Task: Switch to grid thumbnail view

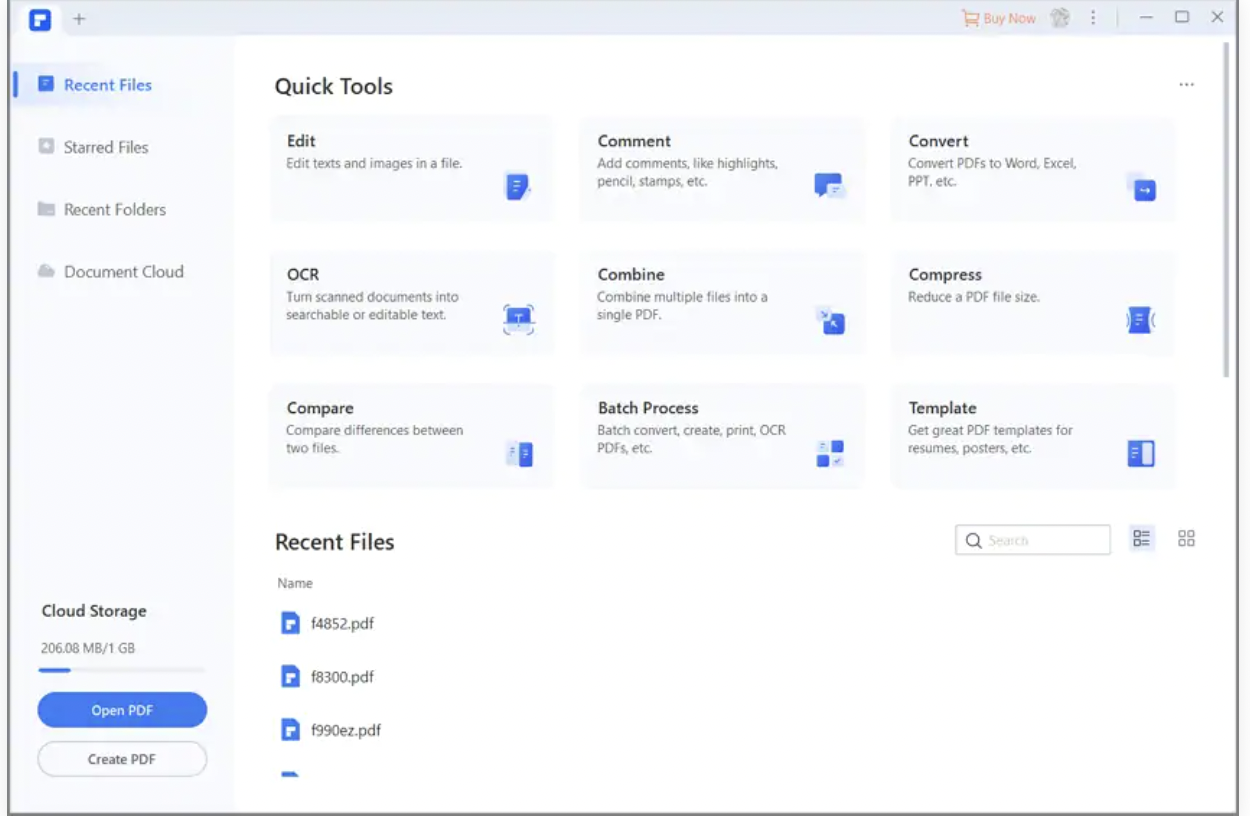Action: pos(1187,539)
